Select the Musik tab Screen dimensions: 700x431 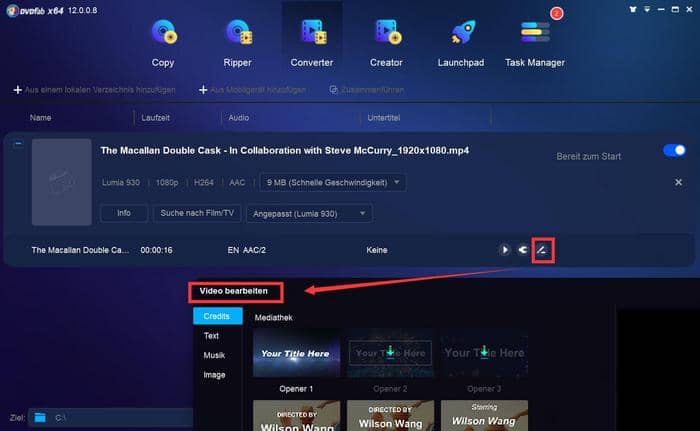[214, 355]
